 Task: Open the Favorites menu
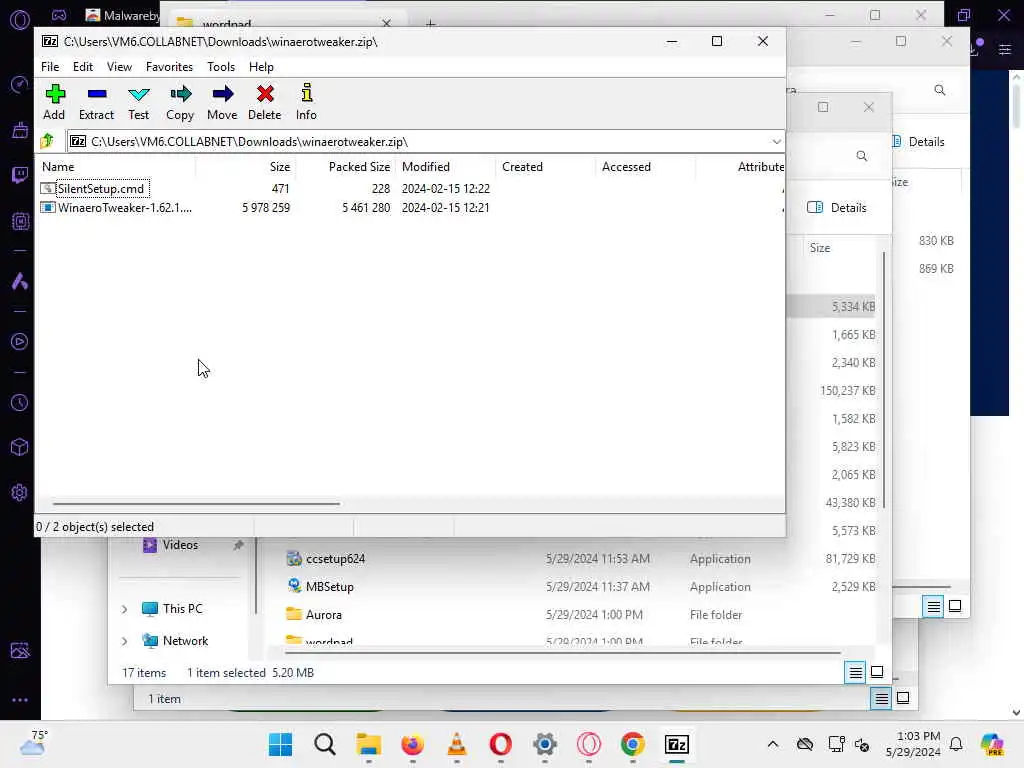[x=169, y=67]
